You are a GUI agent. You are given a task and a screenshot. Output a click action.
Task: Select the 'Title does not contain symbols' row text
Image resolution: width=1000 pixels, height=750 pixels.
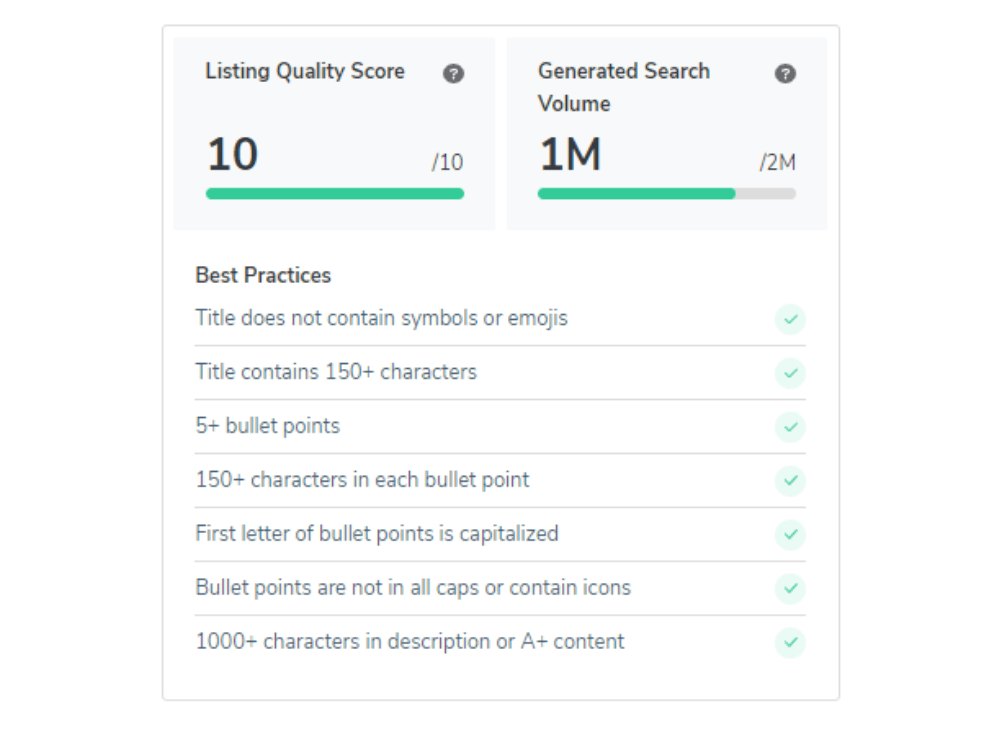(381, 319)
